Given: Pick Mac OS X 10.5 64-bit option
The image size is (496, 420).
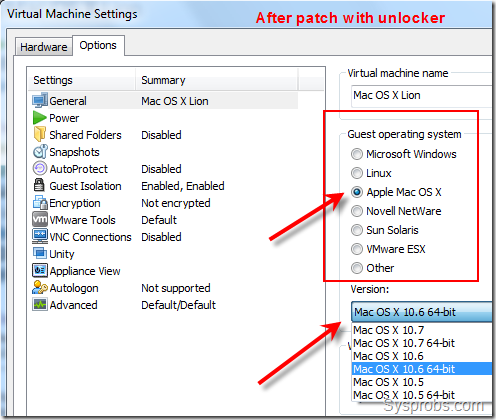Looking at the screenshot, I should pyautogui.click(x=422, y=395).
